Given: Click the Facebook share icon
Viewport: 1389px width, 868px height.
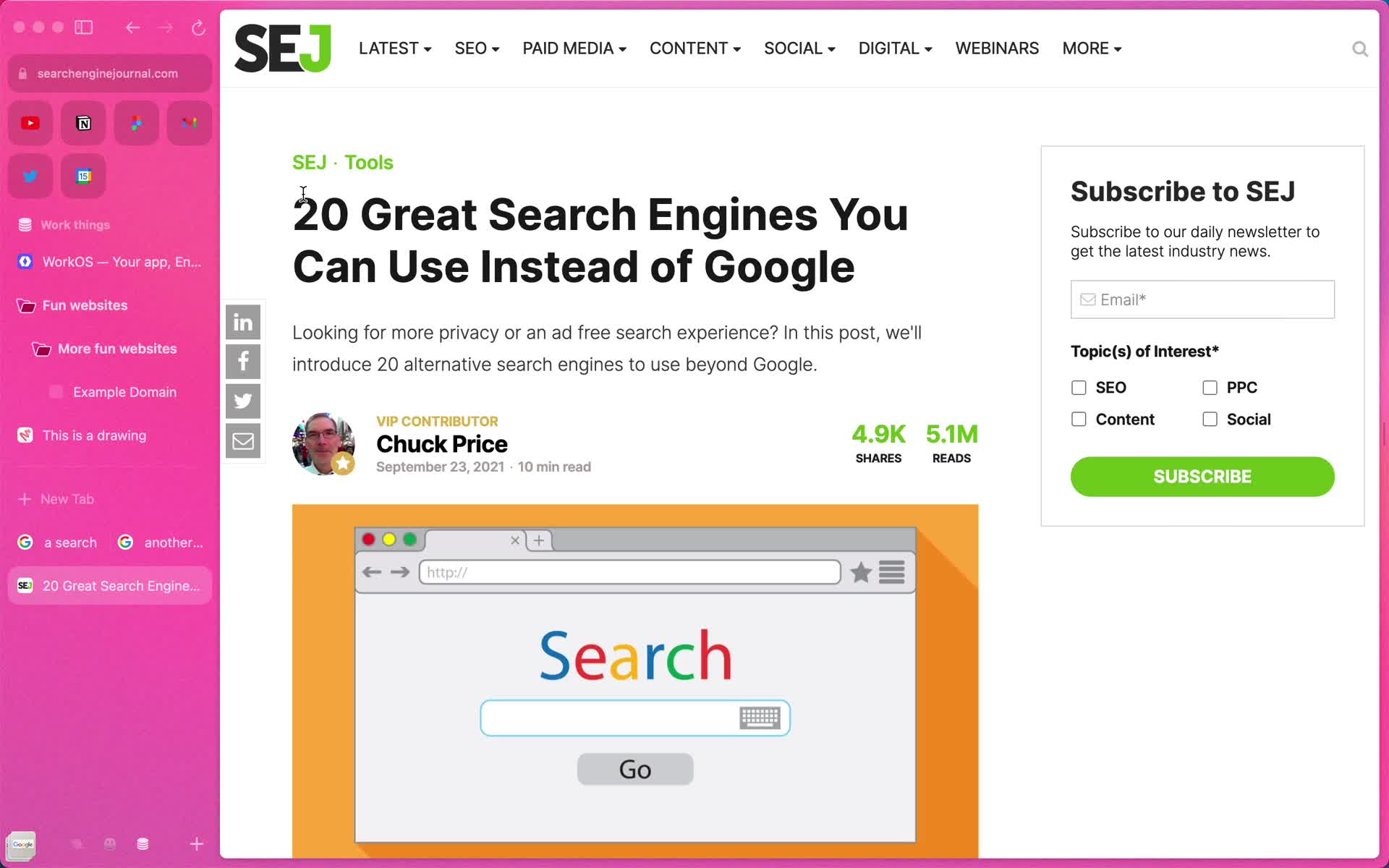Looking at the screenshot, I should tap(243, 361).
